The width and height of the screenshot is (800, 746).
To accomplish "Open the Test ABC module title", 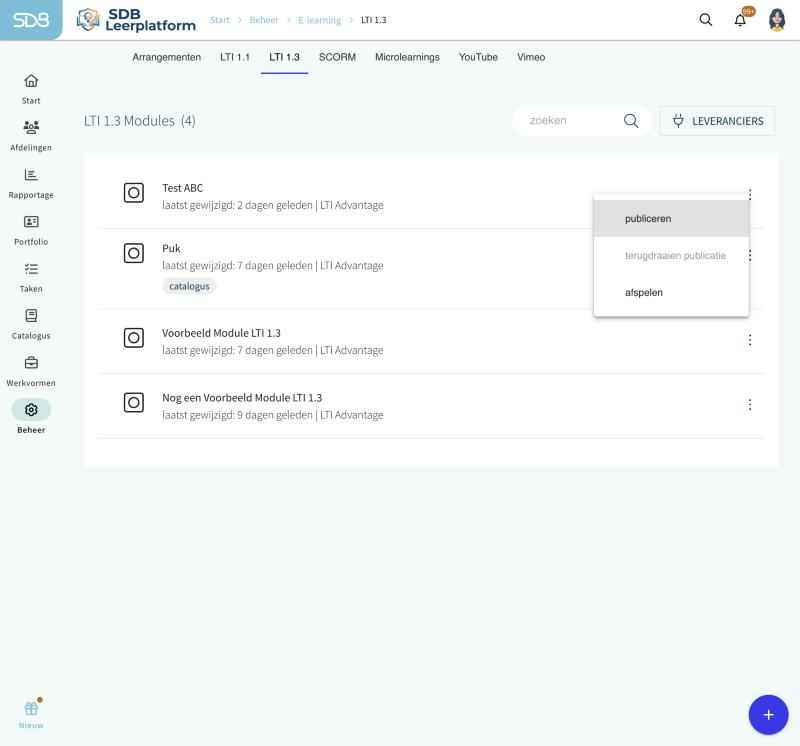I will click(183, 188).
